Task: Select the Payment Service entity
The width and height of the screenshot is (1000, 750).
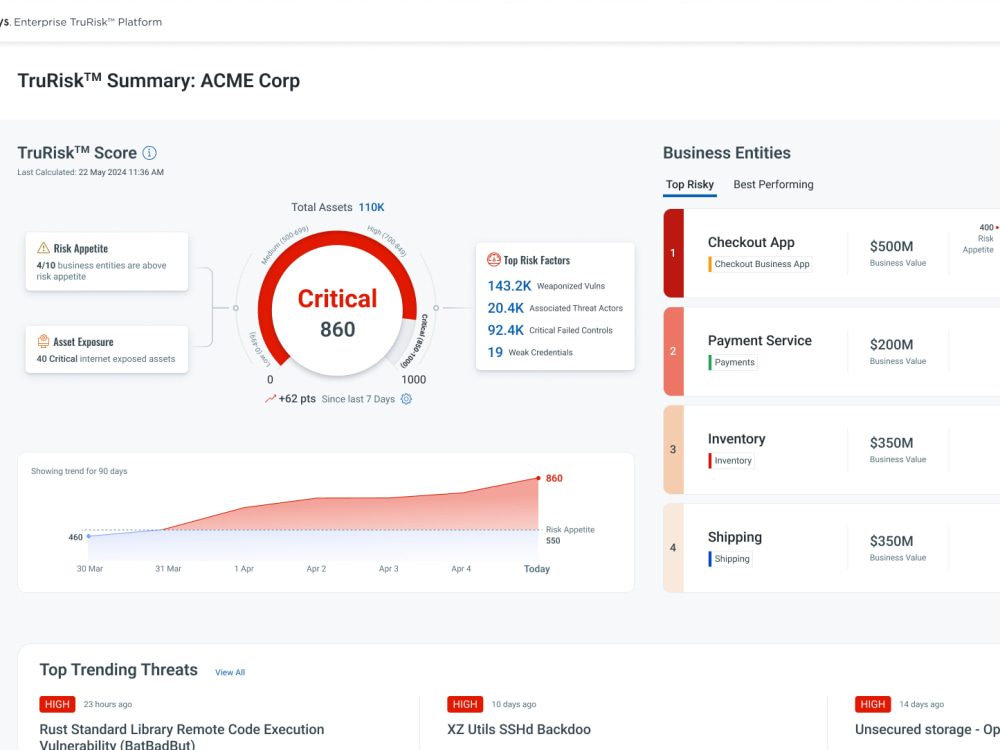Action: pos(760,341)
